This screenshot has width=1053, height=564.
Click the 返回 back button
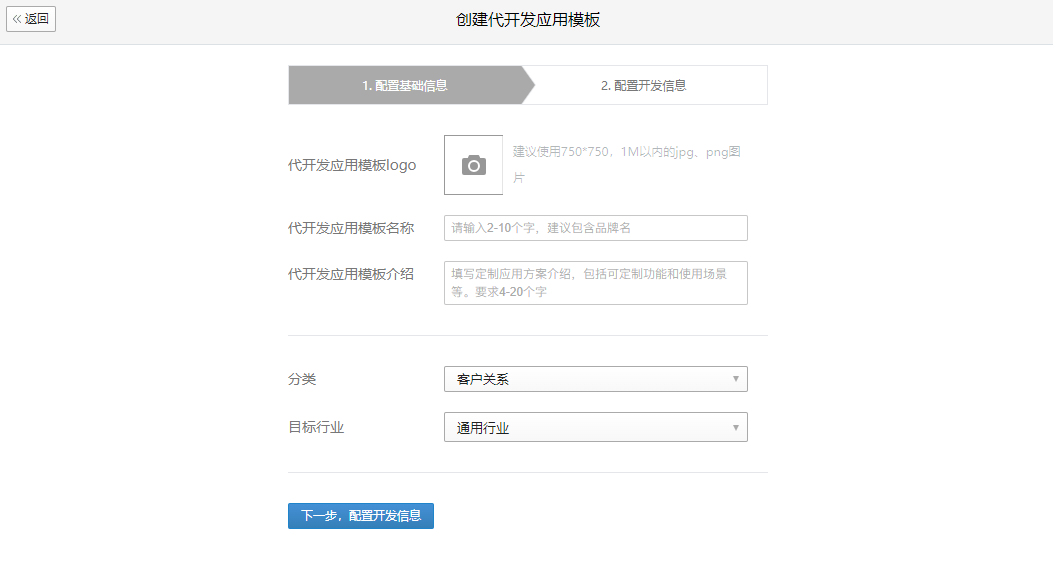click(x=31, y=19)
